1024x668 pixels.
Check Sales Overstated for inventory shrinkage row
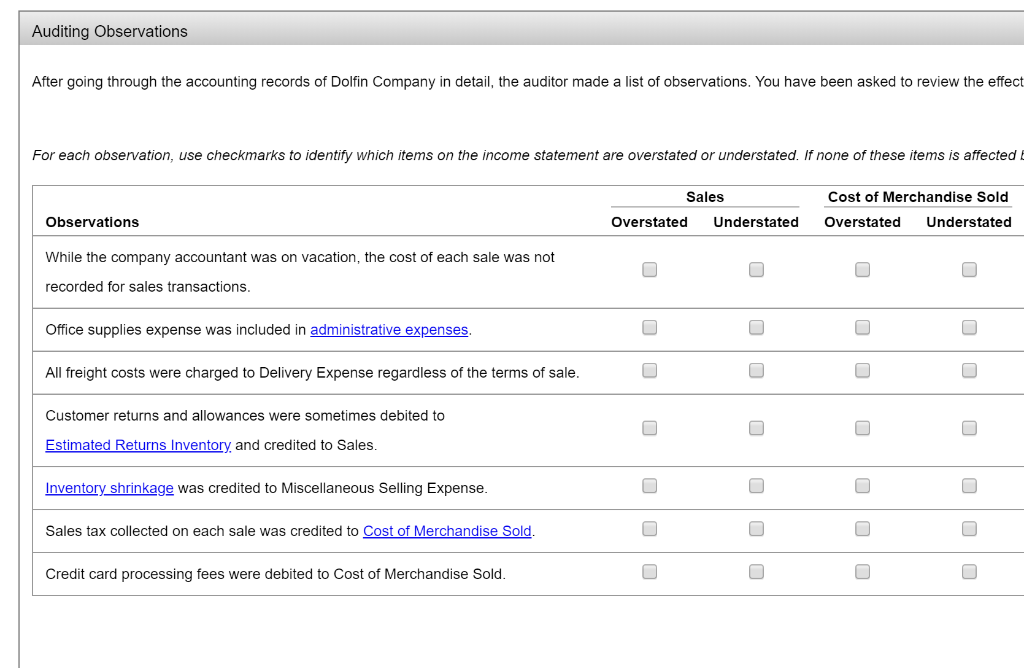[649, 486]
